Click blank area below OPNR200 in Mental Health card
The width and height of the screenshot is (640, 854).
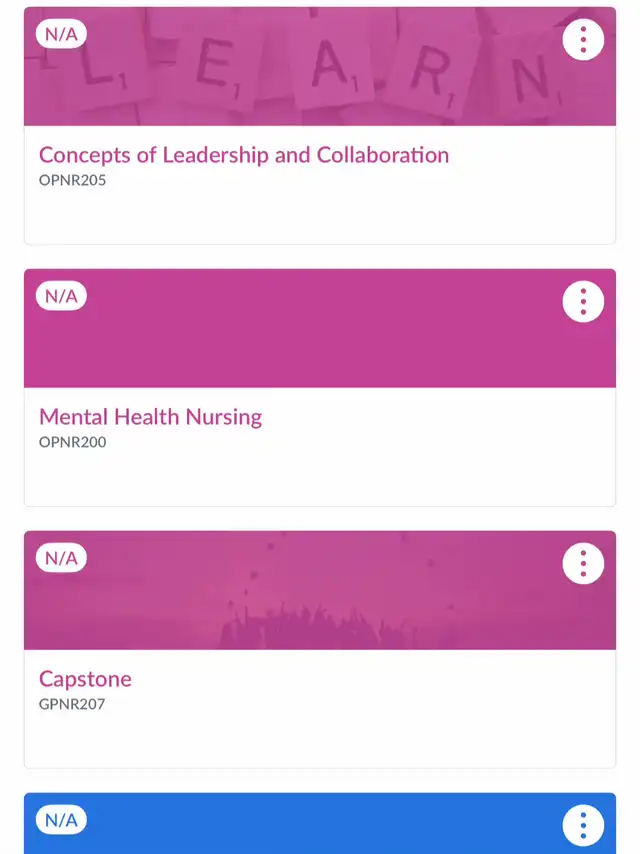[320, 478]
